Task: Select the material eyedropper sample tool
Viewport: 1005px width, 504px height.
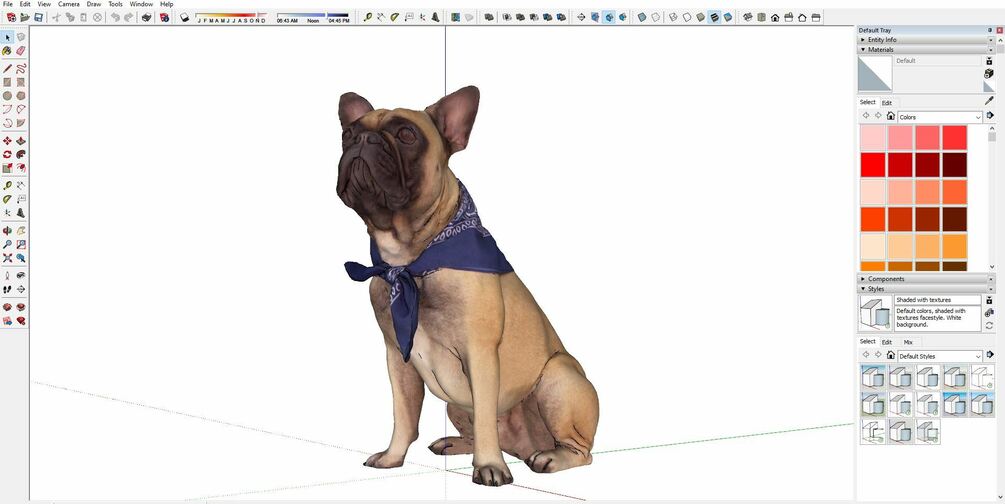Action: coord(990,101)
